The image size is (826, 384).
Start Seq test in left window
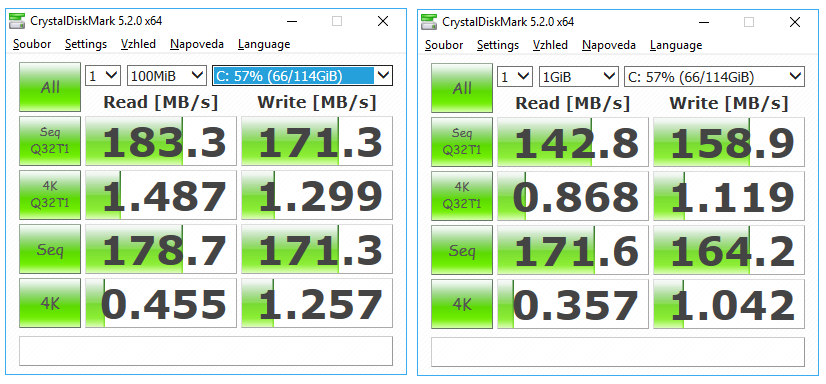pos(50,249)
